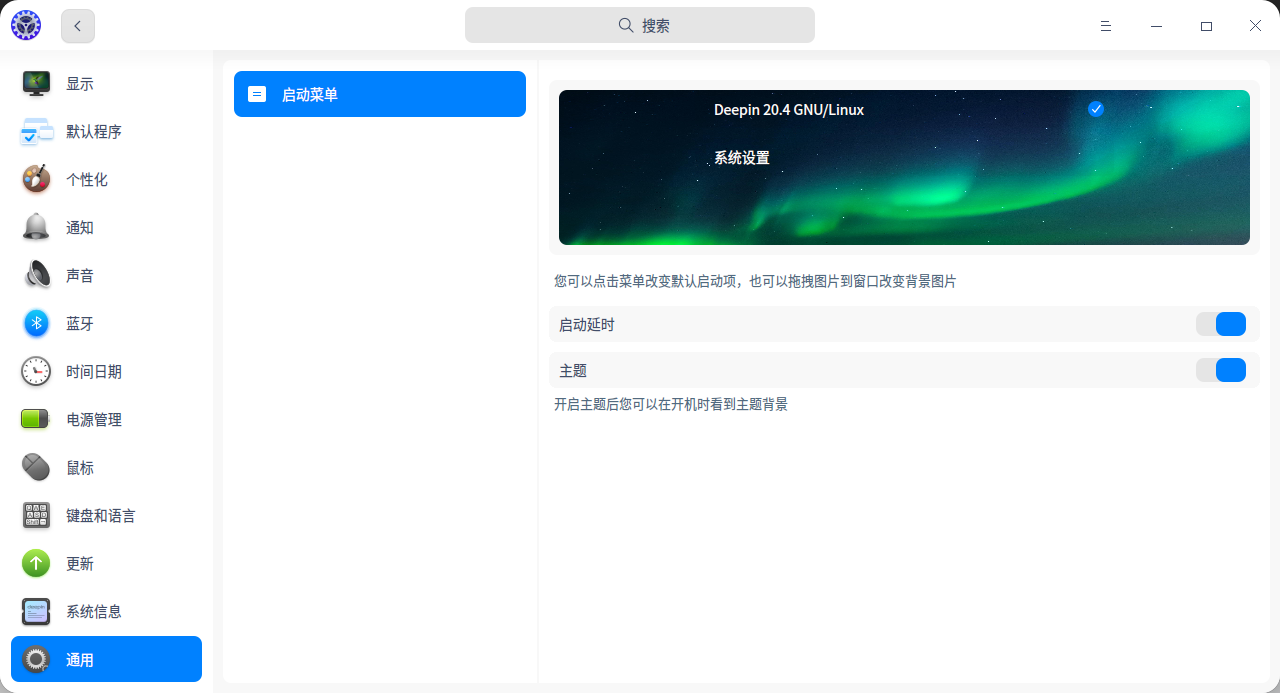Select Deepin 20.4 GNU/Linux boot entry
Image resolution: width=1280 pixels, height=693 pixels.
pyautogui.click(x=789, y=110)
